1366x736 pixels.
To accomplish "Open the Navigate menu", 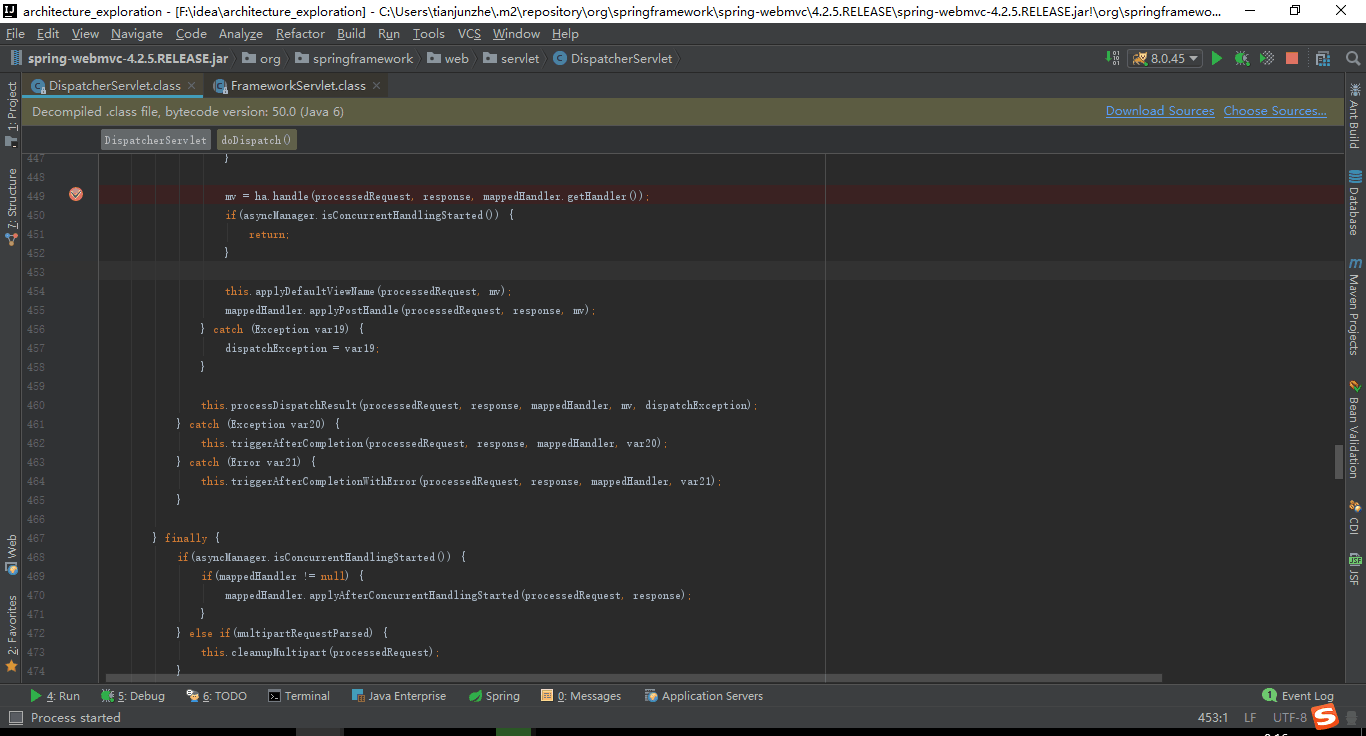I will coord(136,33).
